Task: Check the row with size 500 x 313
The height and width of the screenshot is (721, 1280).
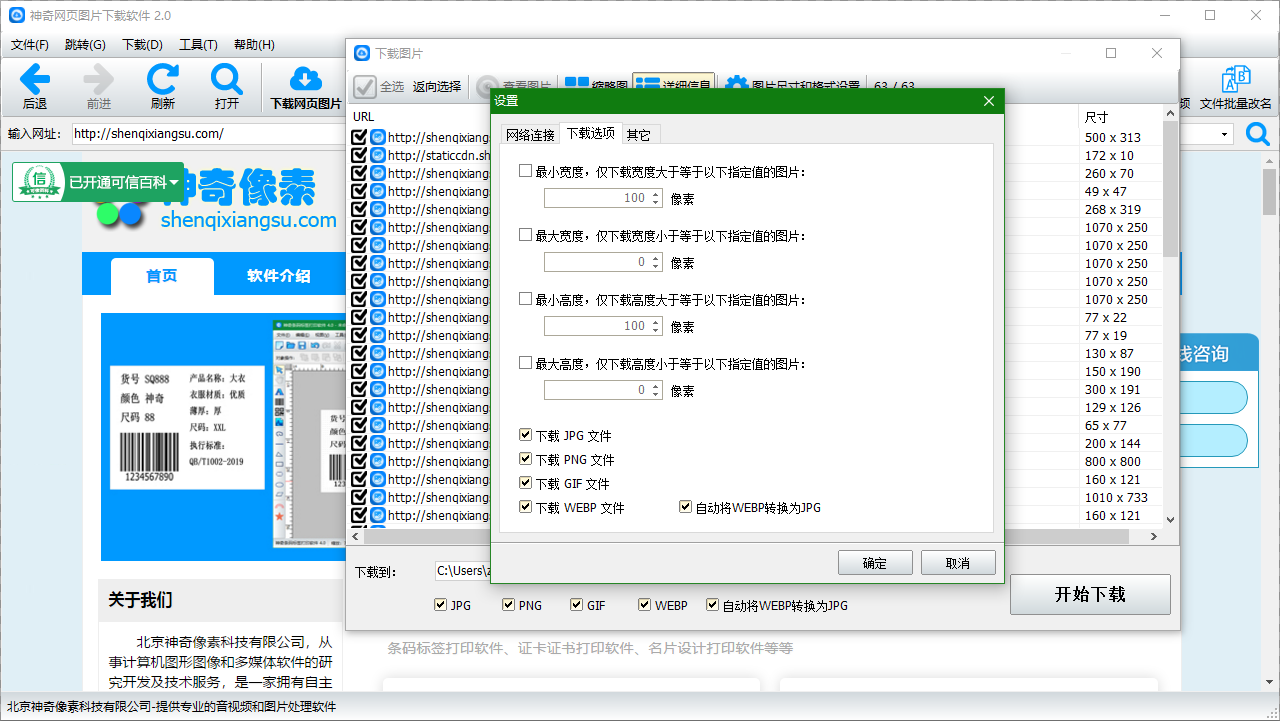Action: (359, 137)
